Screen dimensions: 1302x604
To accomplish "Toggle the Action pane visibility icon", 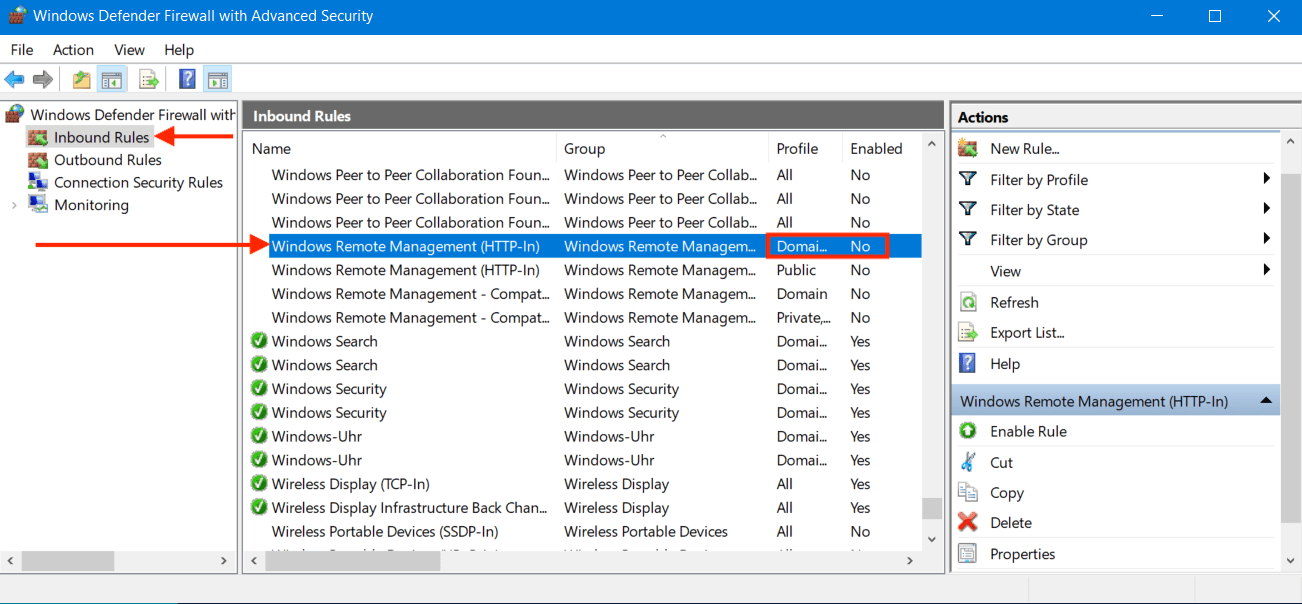I will [219, 79].
